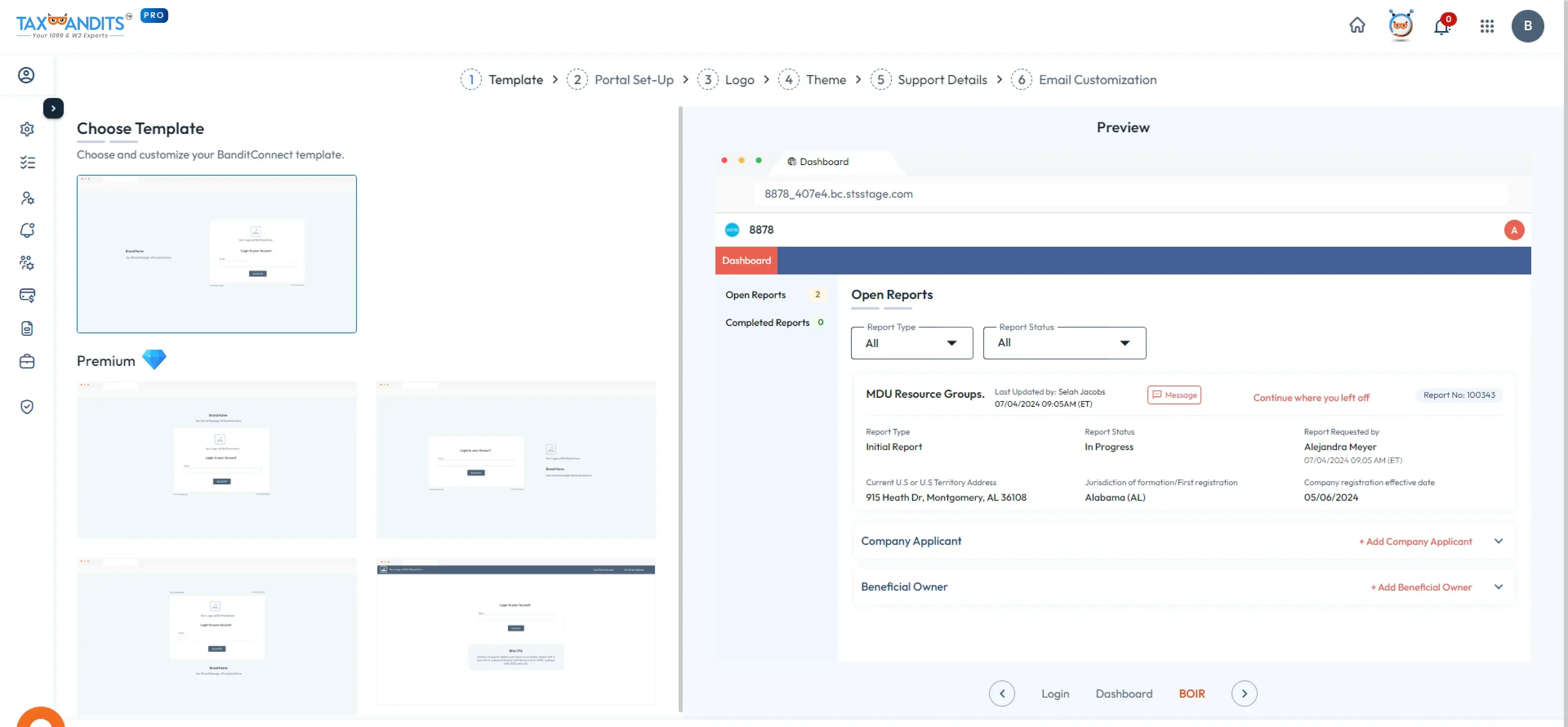Select the red Dashboard nav tab

(746, 261)
